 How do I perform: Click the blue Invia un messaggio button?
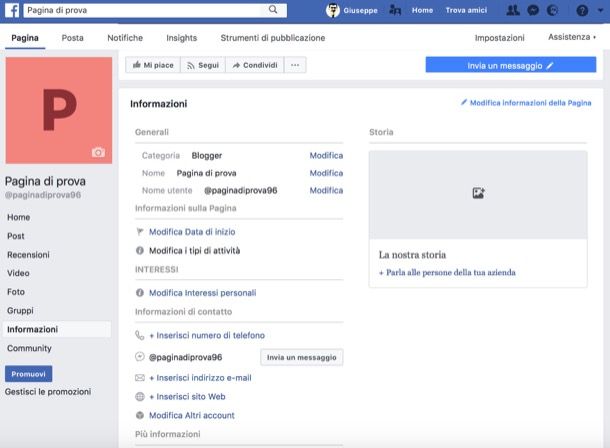[x=510, y=65]
